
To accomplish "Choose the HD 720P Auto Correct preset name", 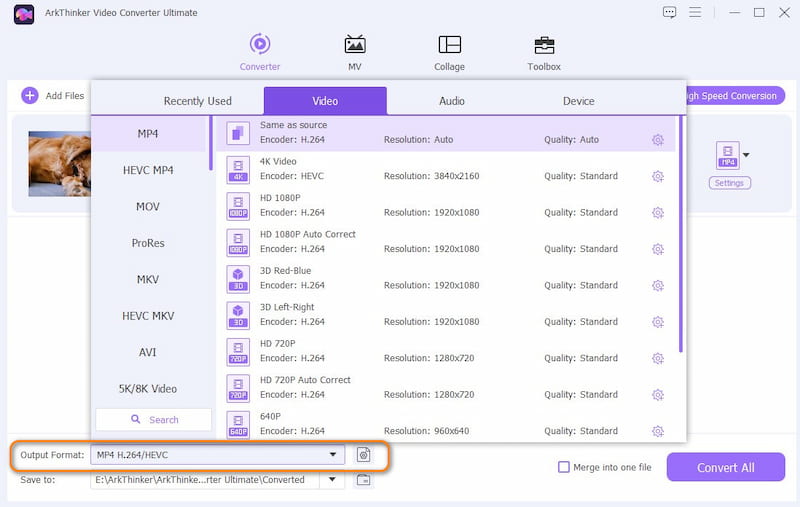I will 305,380.
